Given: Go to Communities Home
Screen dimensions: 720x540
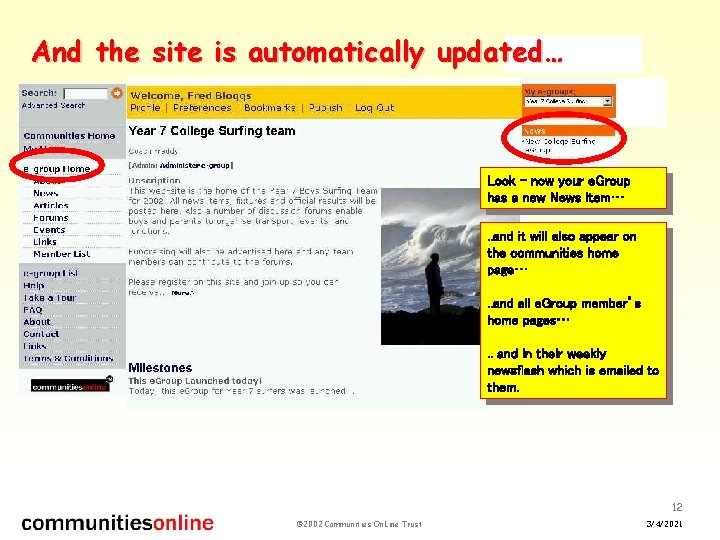Looking at the screenshot, I should (x=69, y=136).
